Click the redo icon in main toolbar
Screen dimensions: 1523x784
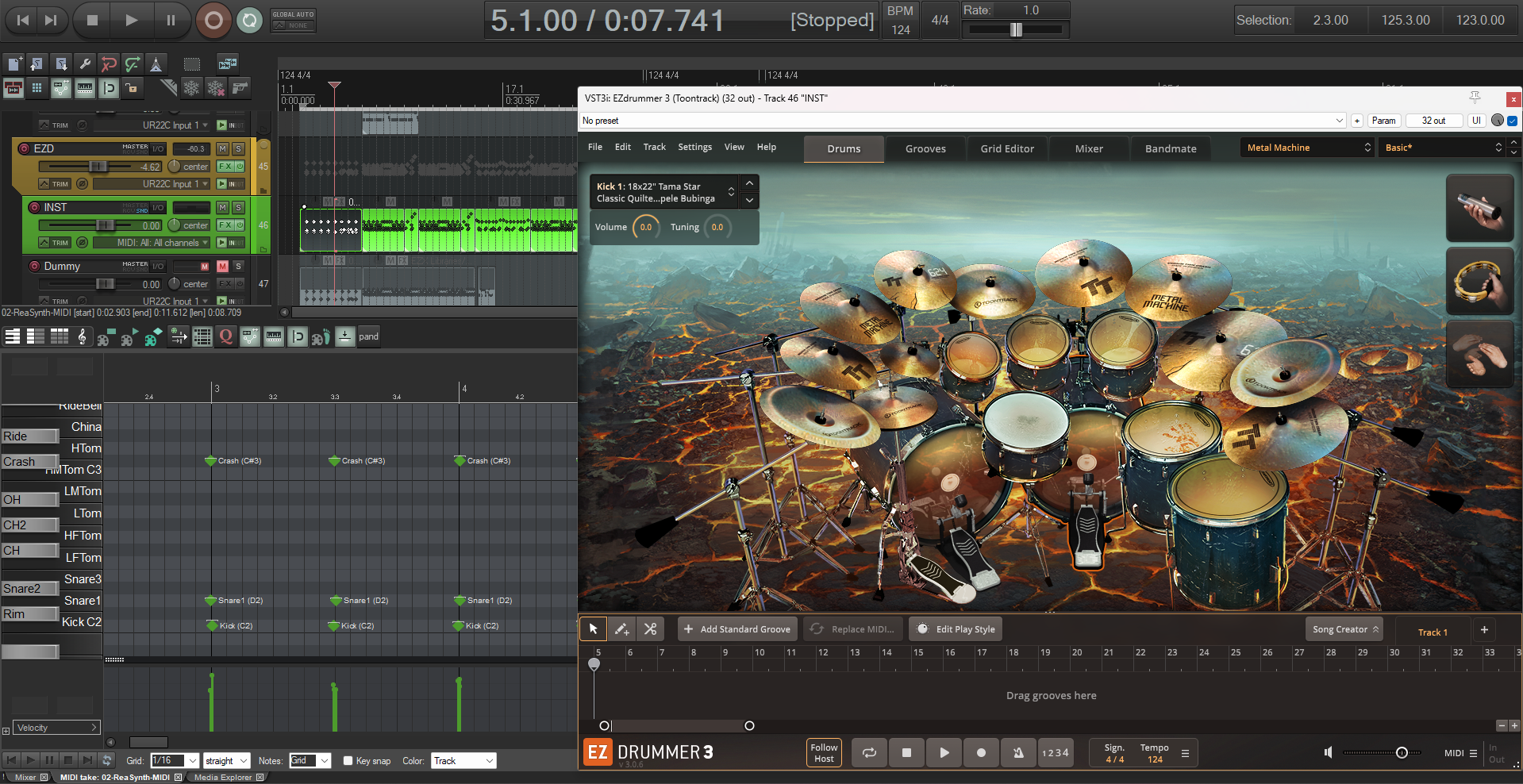click(x=133, y=64)
